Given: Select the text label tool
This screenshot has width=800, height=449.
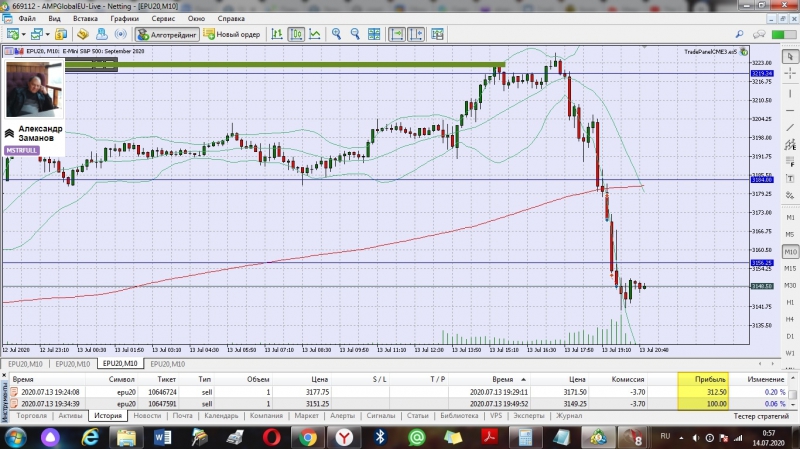Looking at the screenshot, I should (790, 179).
